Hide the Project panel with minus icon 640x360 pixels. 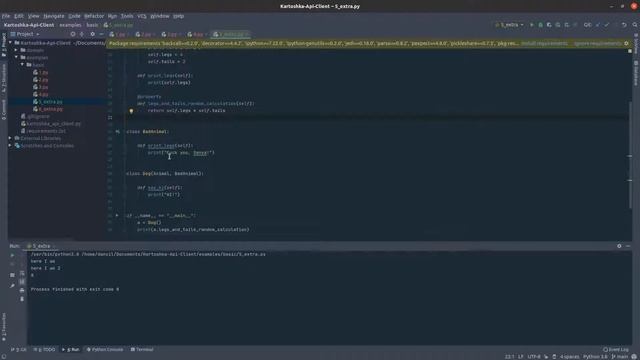click(101, 34)
